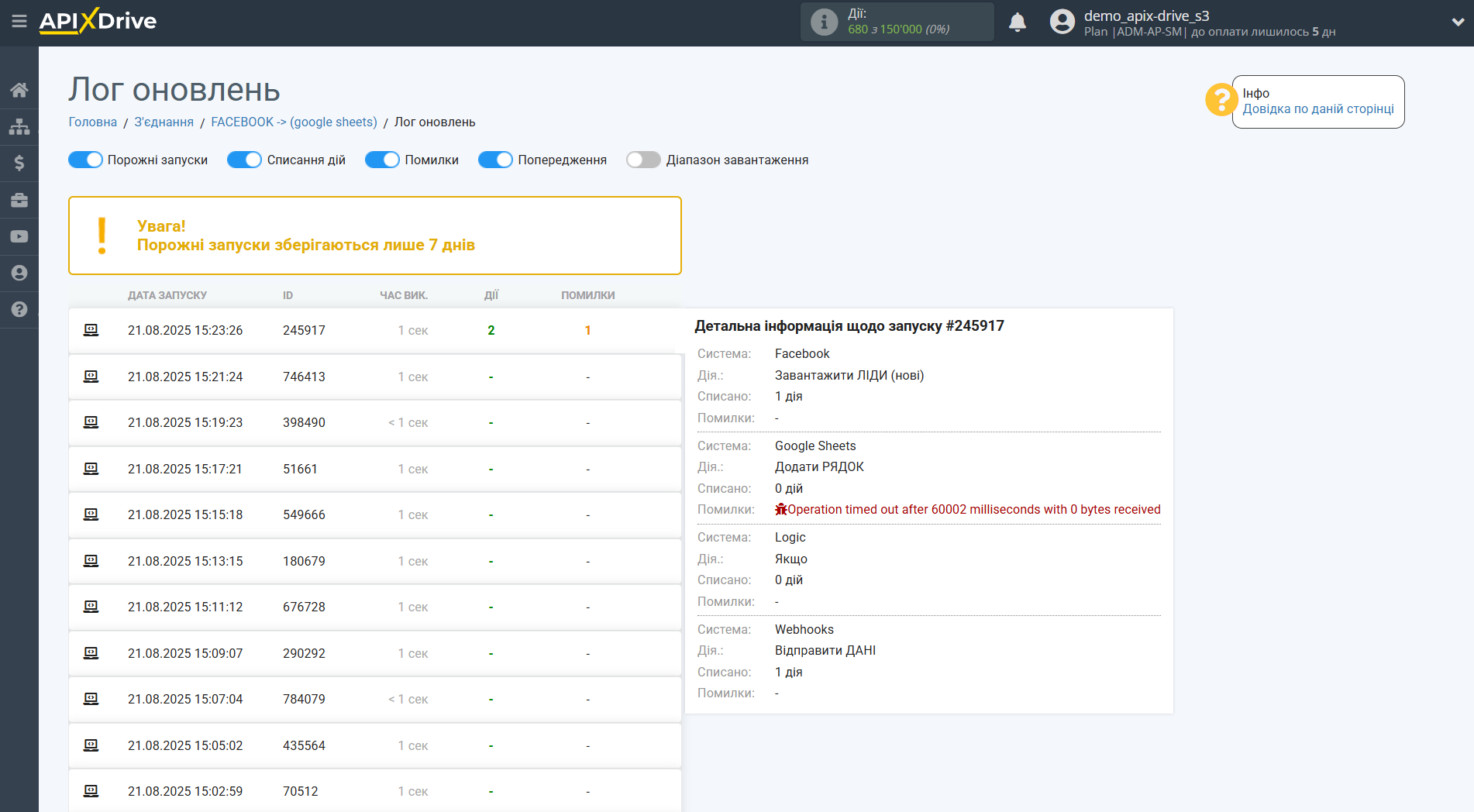Click run icon for launch 51661
This screenshot has height=812, width=1474.
[91, 469]
